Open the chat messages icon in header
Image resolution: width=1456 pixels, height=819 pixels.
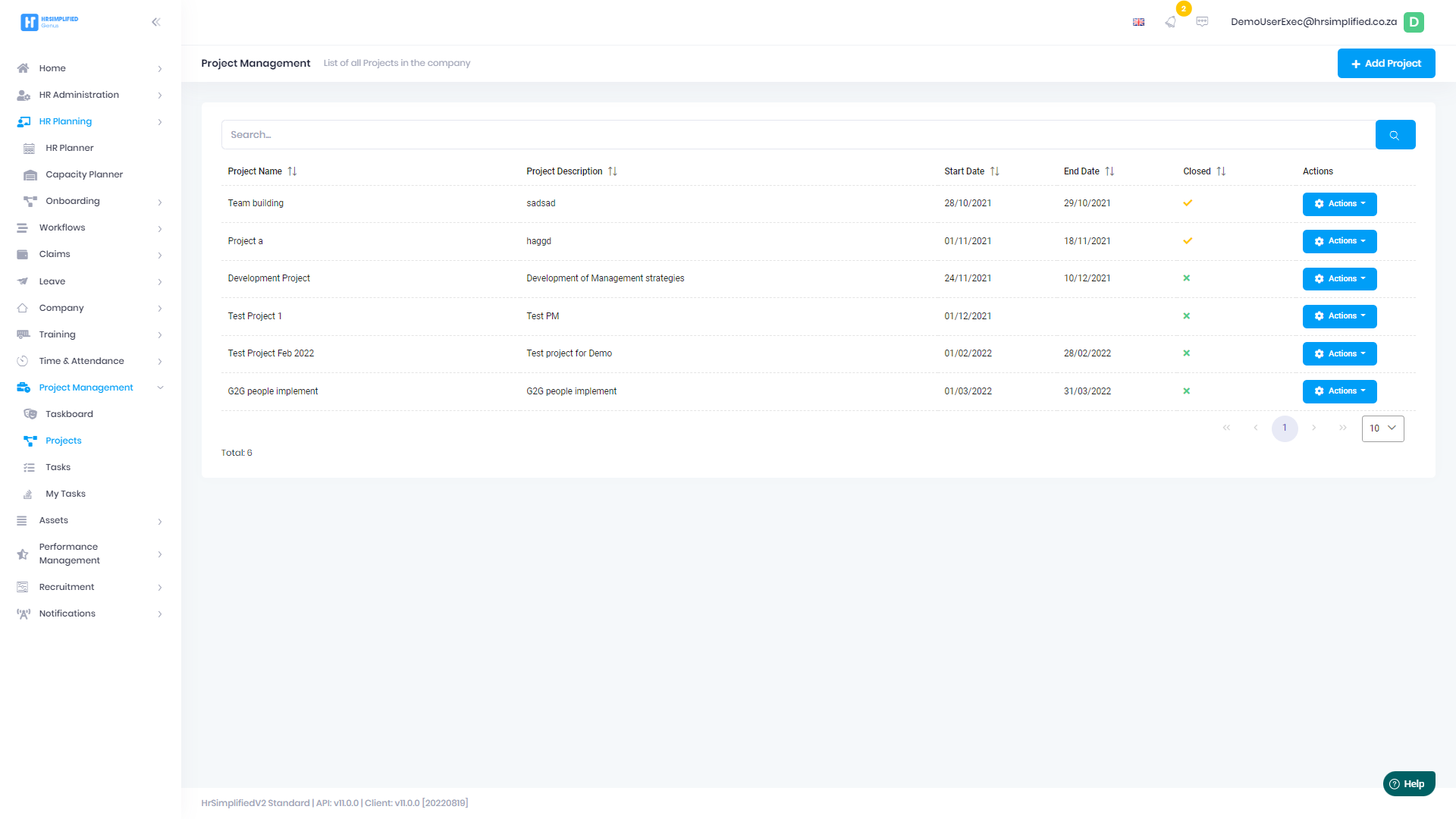click(x=1202, y=22)
